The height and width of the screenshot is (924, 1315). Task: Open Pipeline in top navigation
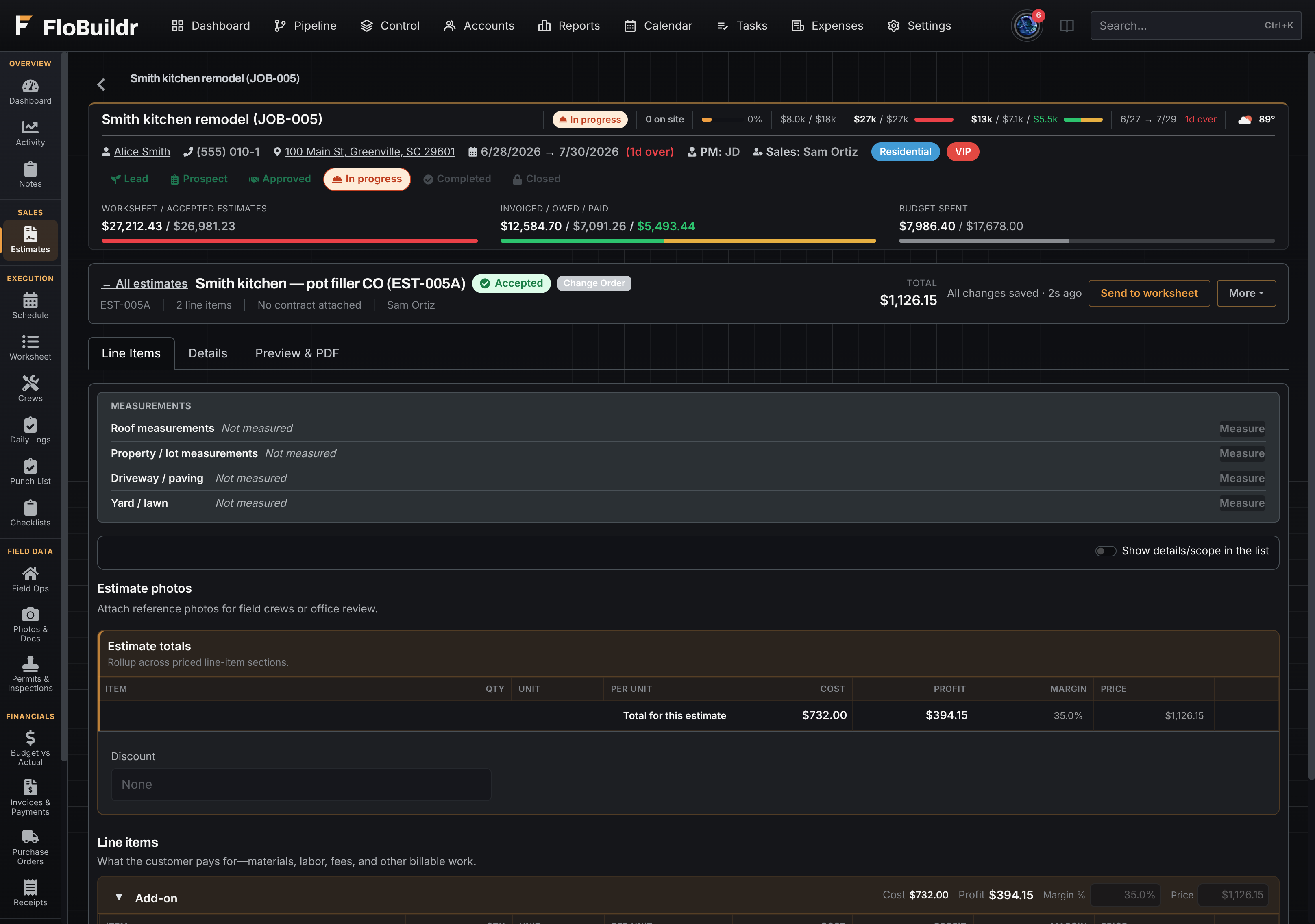point(305,26)
